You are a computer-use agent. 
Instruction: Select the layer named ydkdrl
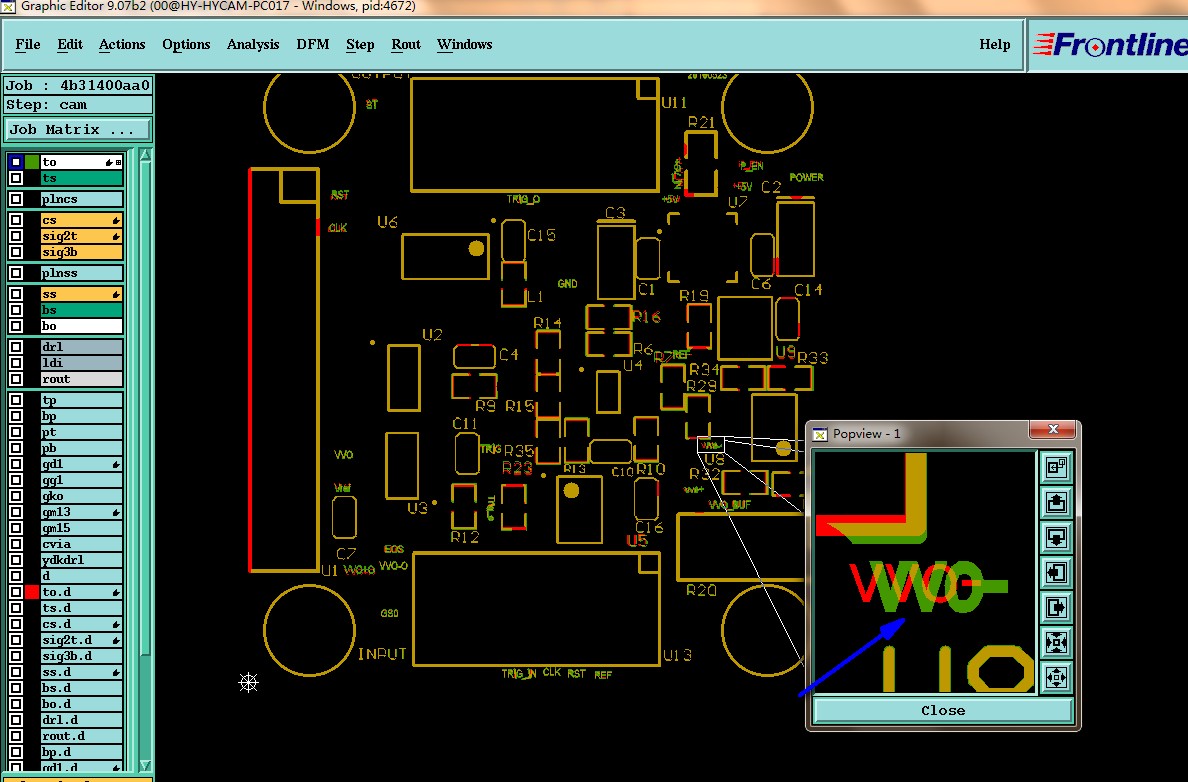(x=81, y=560)
